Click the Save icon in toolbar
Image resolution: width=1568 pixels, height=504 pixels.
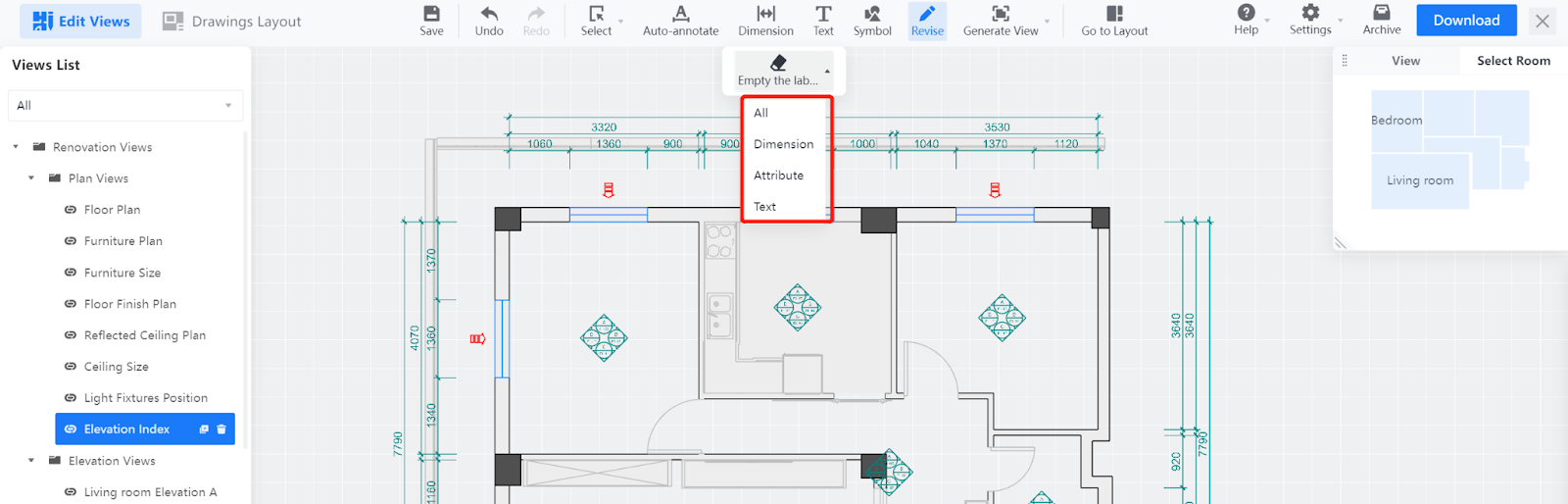tap(431, 14)
